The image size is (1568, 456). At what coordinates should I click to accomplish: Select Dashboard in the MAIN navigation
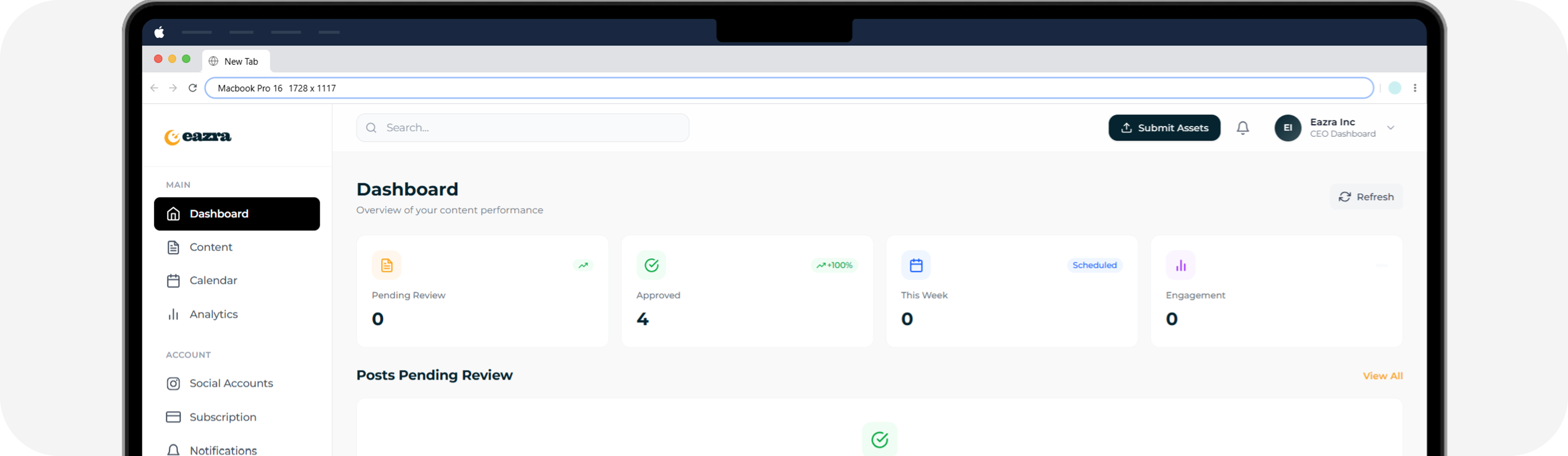(x=219, y=214)
